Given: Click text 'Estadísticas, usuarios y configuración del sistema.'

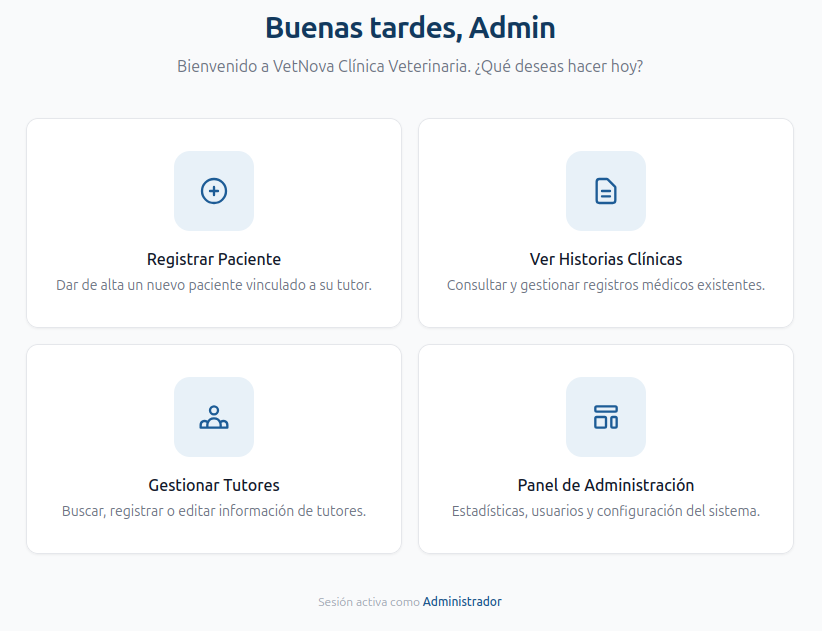Looking at the screenshot, I should [x=605, y=510].
